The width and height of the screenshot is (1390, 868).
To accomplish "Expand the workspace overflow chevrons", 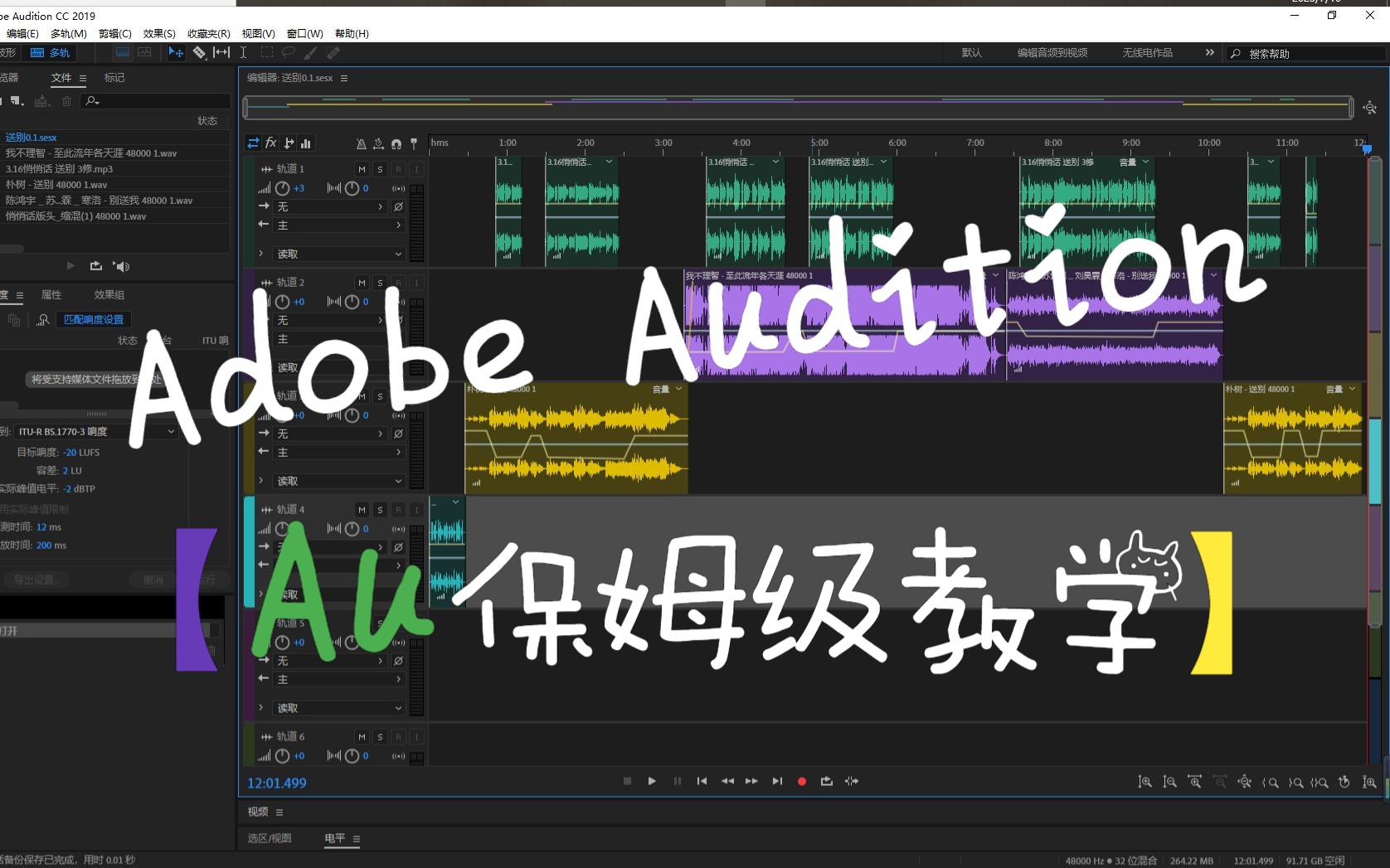I will click(1210, 52).
